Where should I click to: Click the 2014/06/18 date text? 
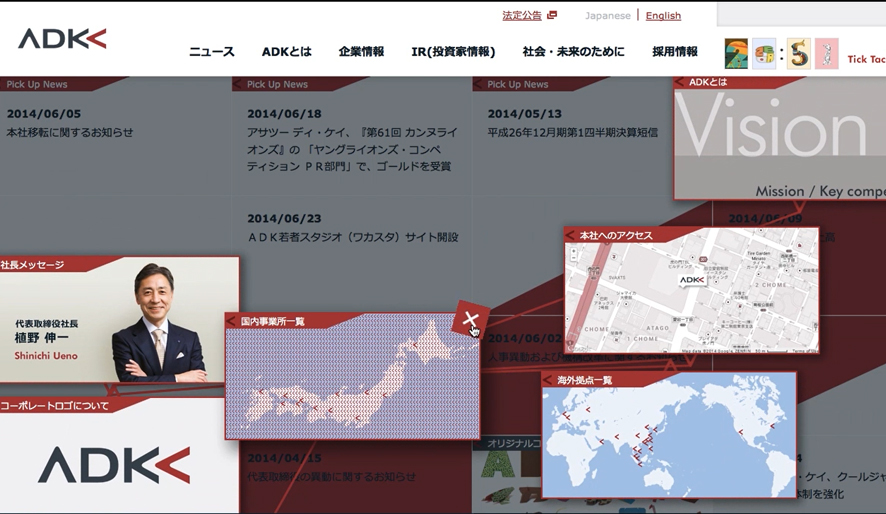tap(284, 114)
